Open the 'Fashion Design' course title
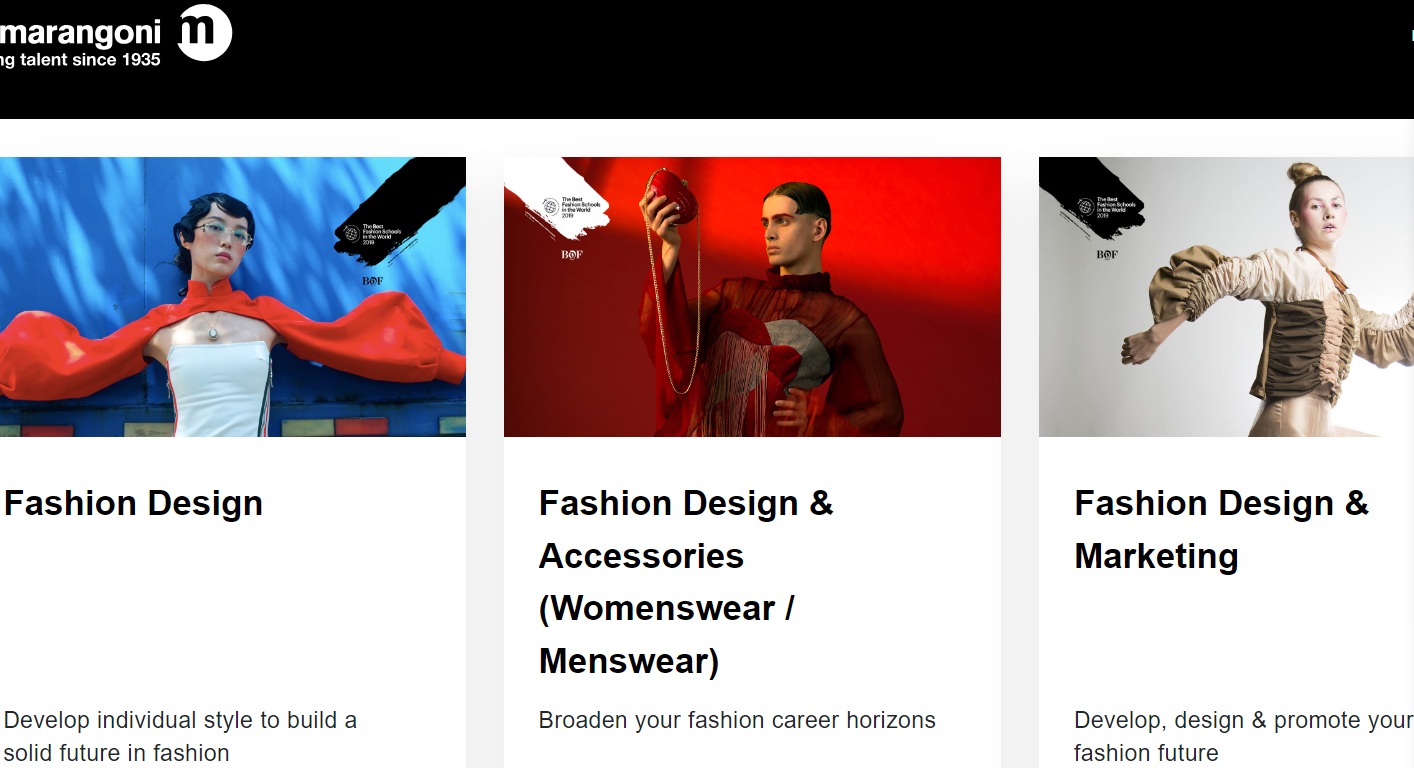The height and width of the screenshot is (768, 1414). pyautogui.click(x=133, y=503)
